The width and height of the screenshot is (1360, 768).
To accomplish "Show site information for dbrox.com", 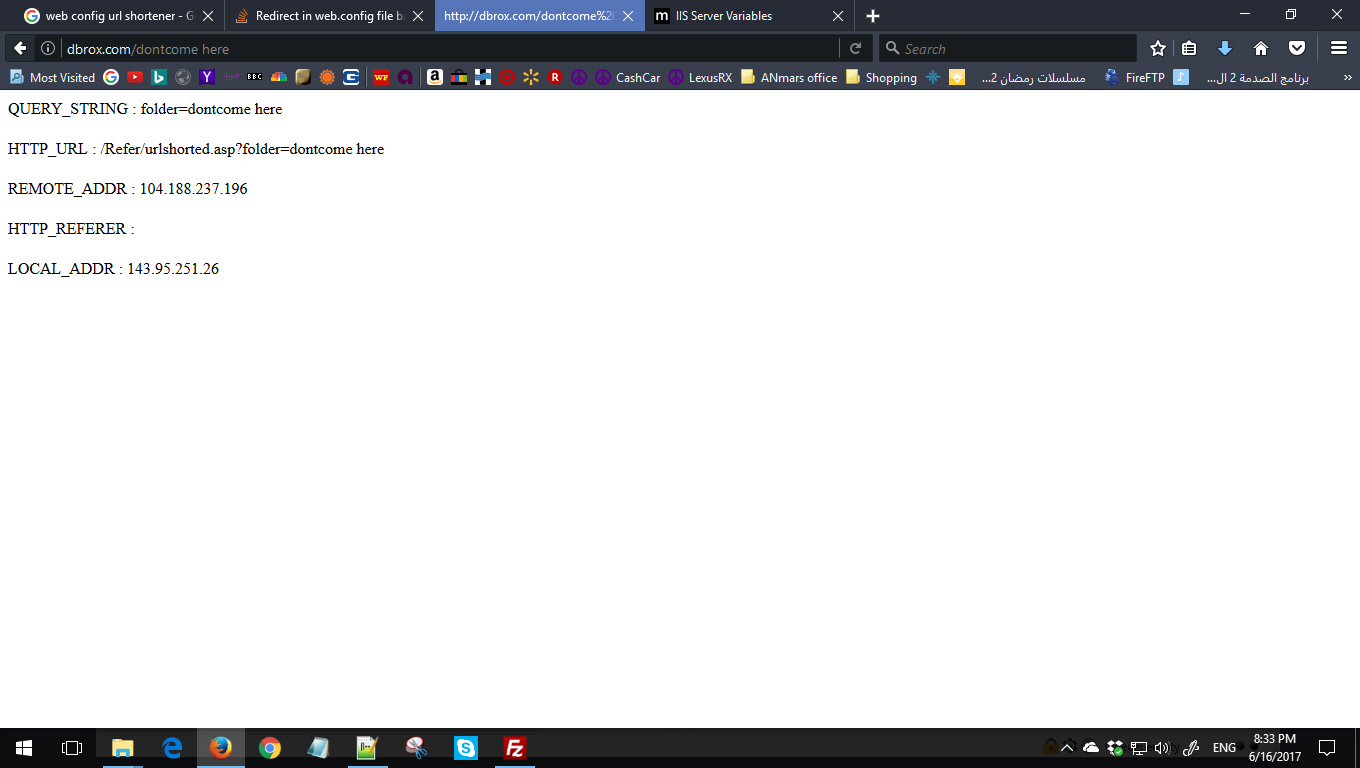I will pyautogui.click(x=47, y=48).
